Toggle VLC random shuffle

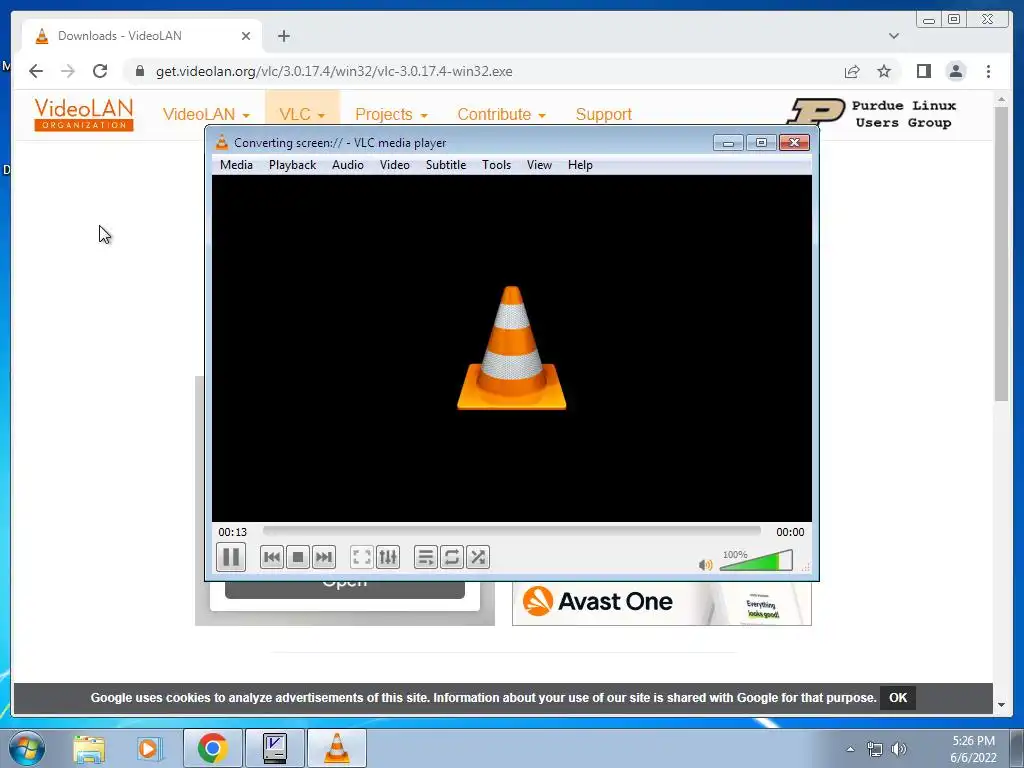point(478,557)
